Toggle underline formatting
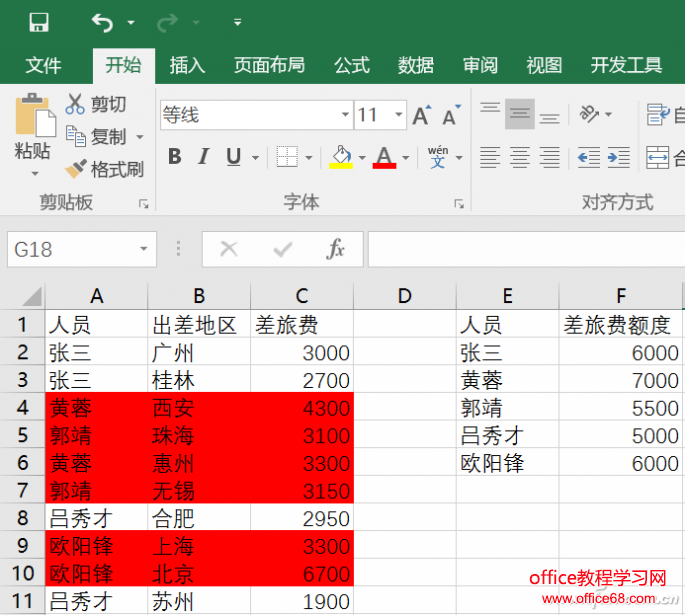Viewport: 685px width, 615px height. coord(234,156)
